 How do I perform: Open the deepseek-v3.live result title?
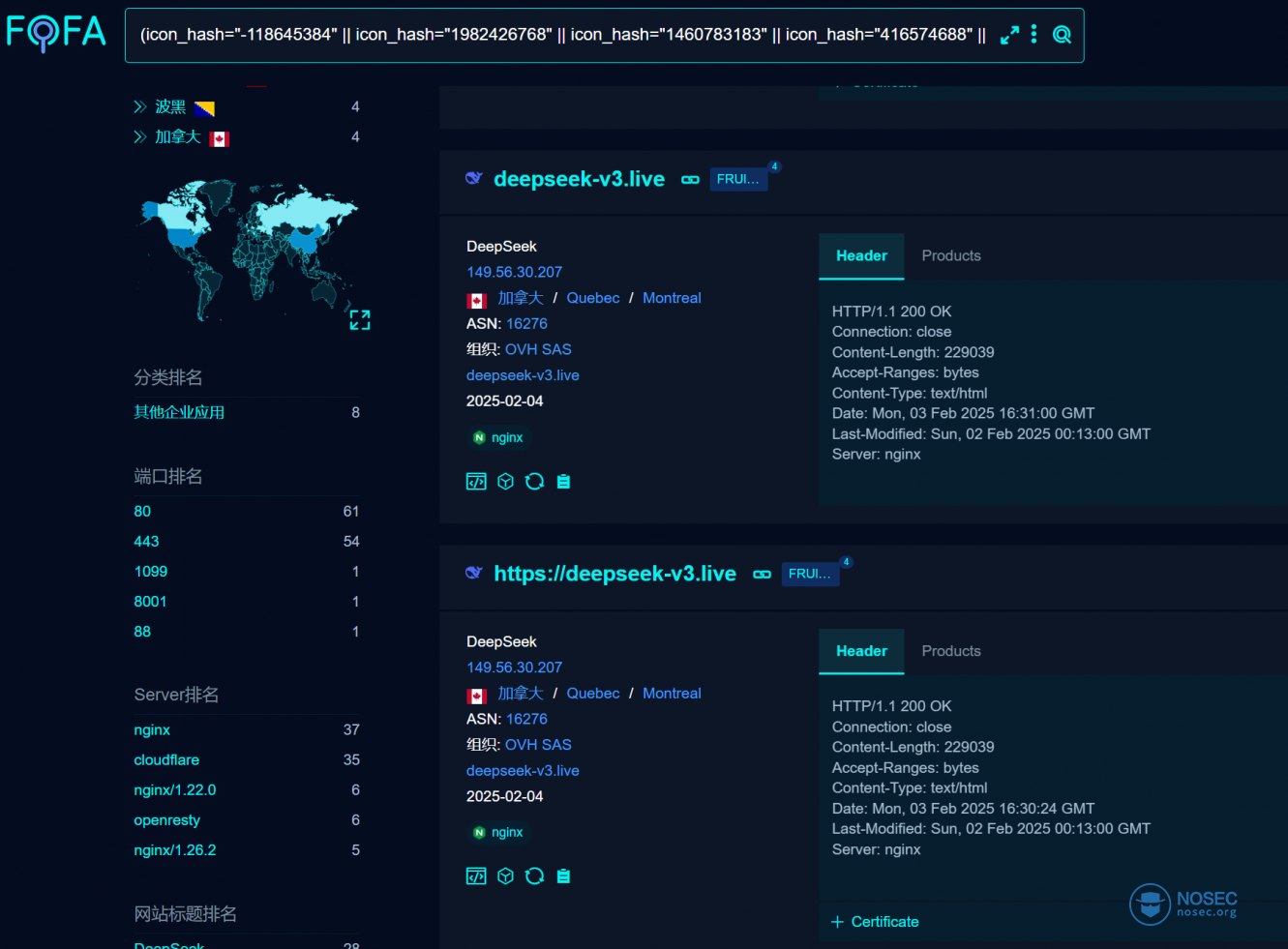pos(579,179)
